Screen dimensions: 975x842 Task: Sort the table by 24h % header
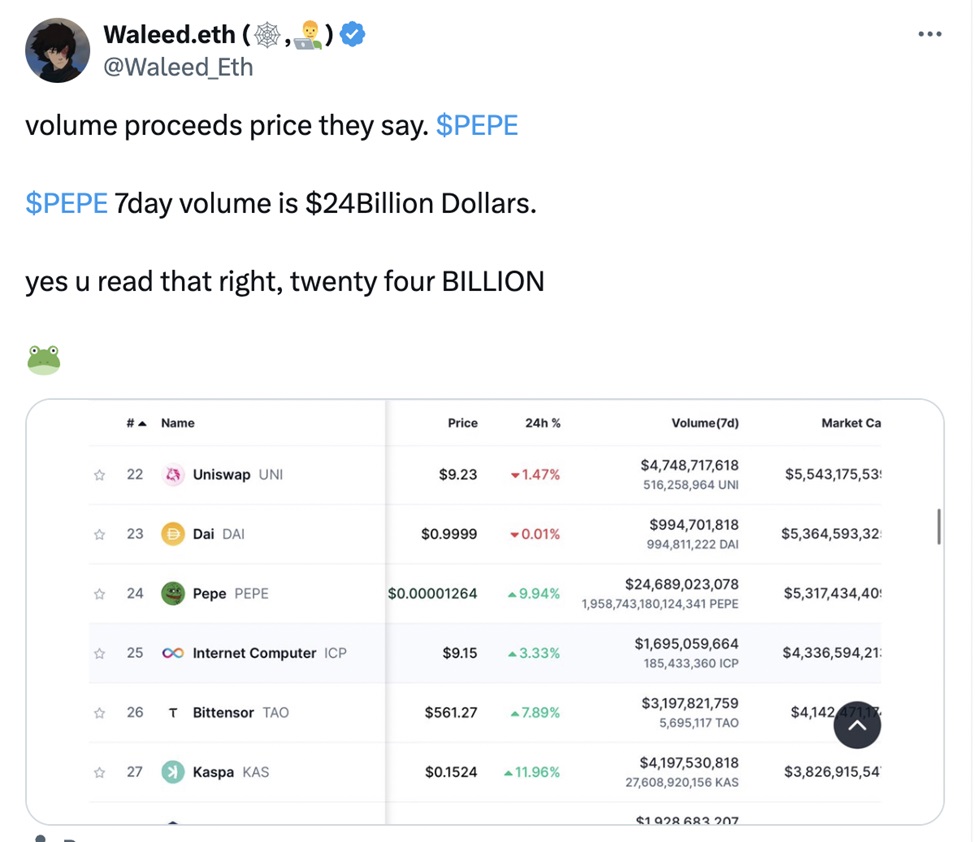click(542, 423)
